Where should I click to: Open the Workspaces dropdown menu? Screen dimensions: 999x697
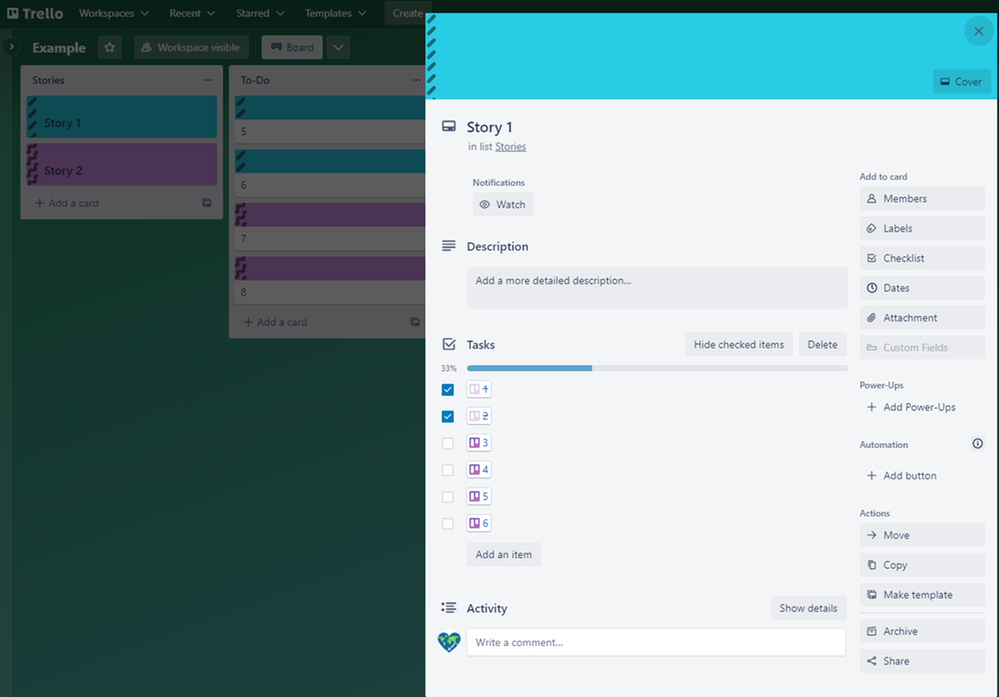(113, 13)
